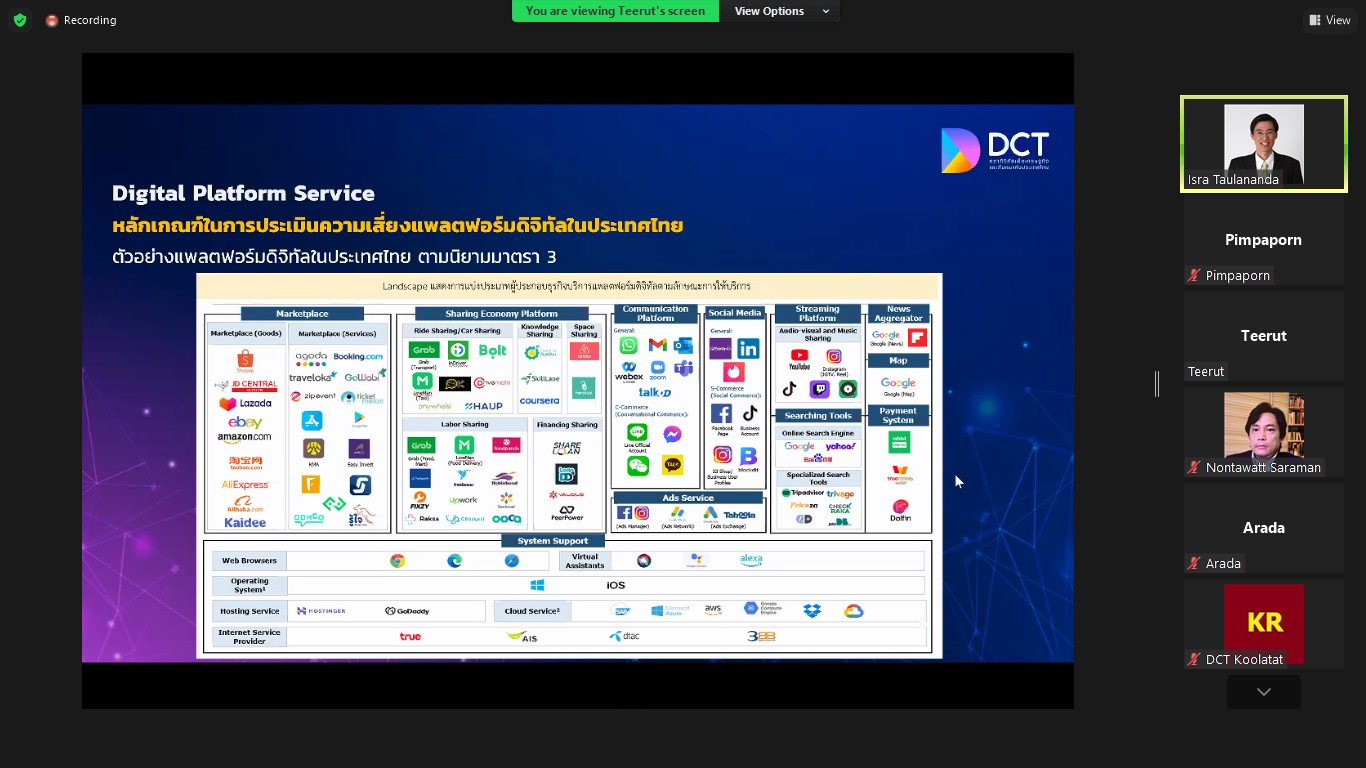Screen dimensions: 1366x768
Task: Click the Kaidee logo
Action: (245, 523)
